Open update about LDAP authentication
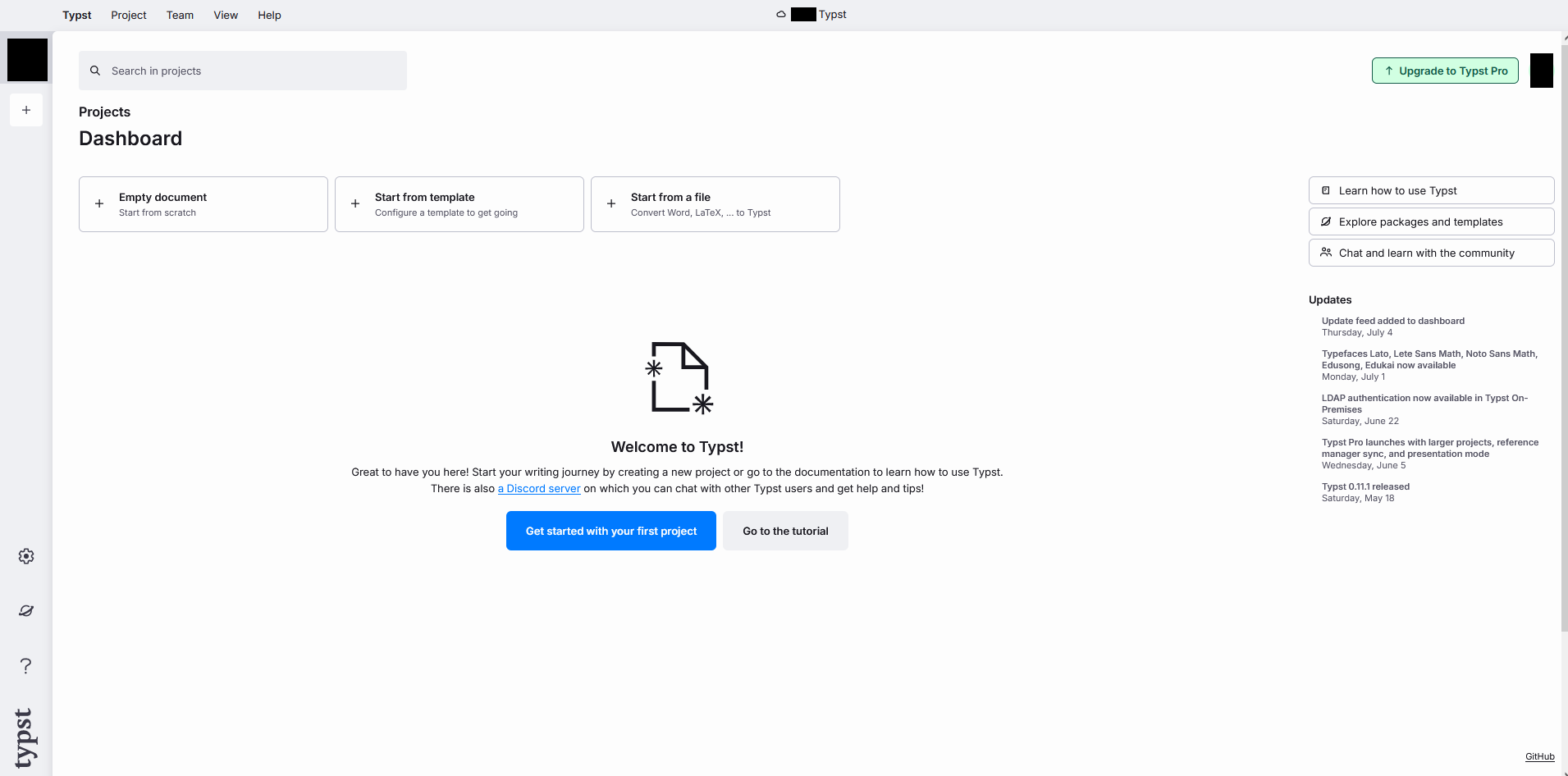 coord(1426,409)
